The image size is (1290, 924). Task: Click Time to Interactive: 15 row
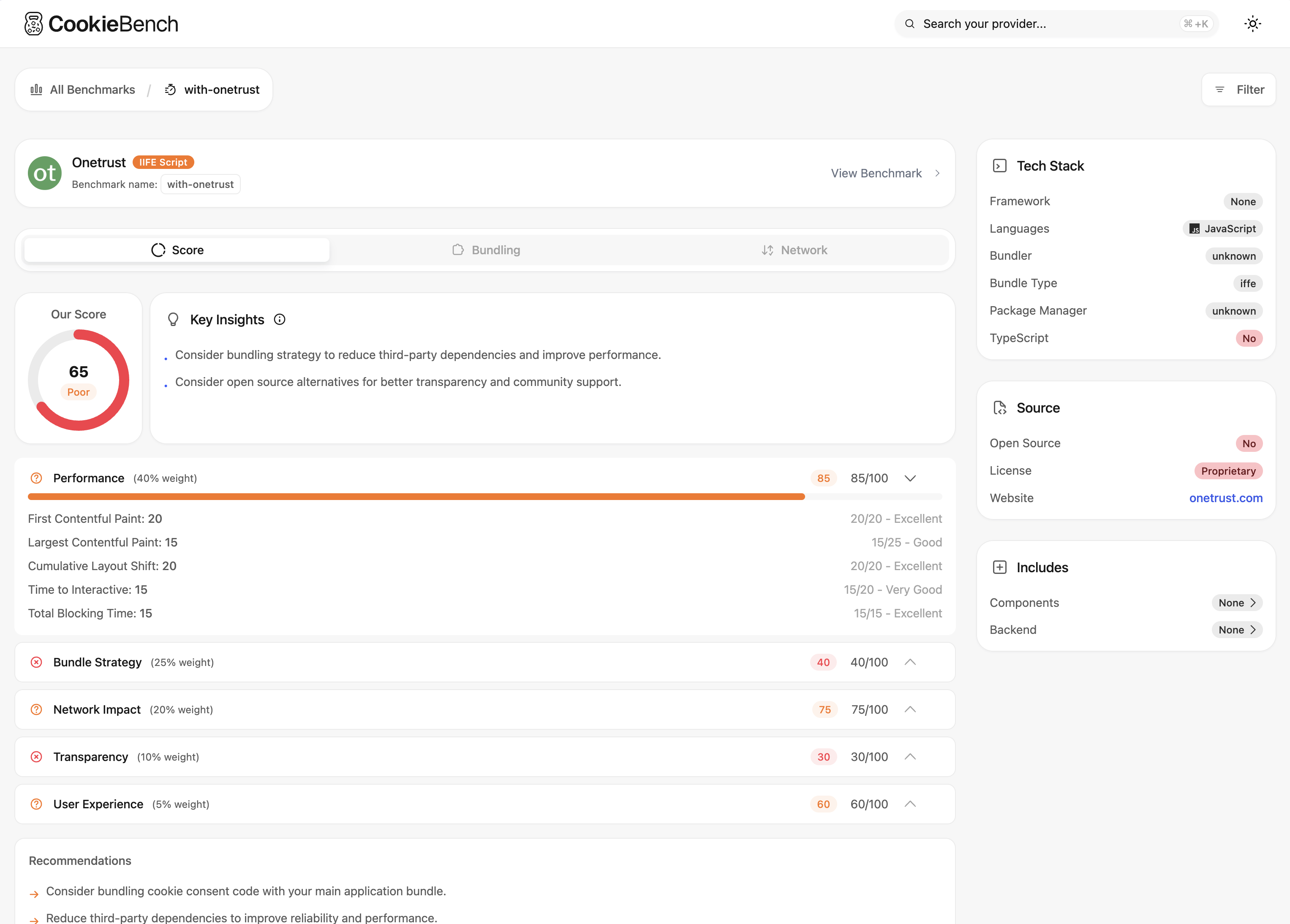tap(484, 590)
